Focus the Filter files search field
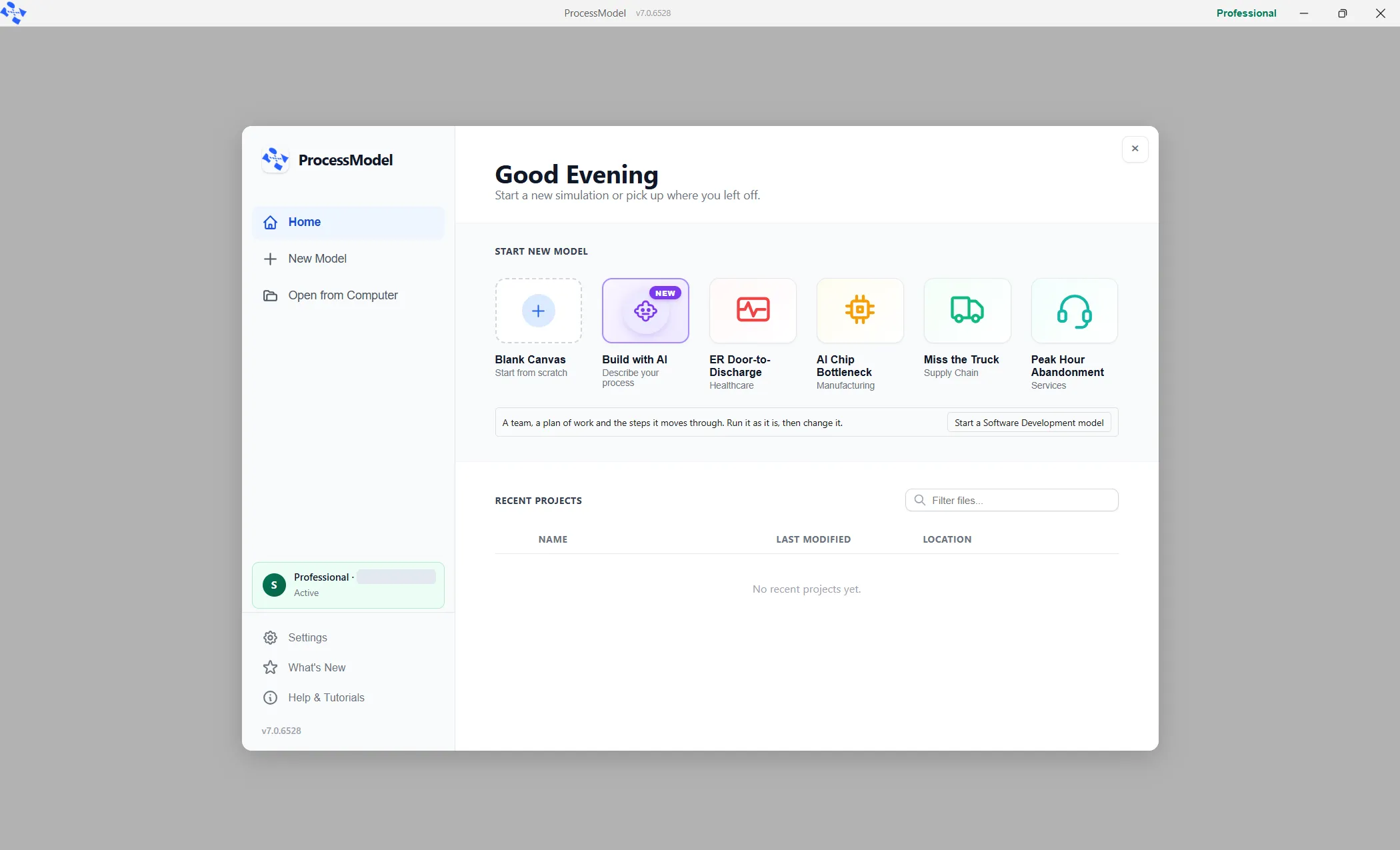This screenshot has width=1400, height=850. [x=1011, y=500]
